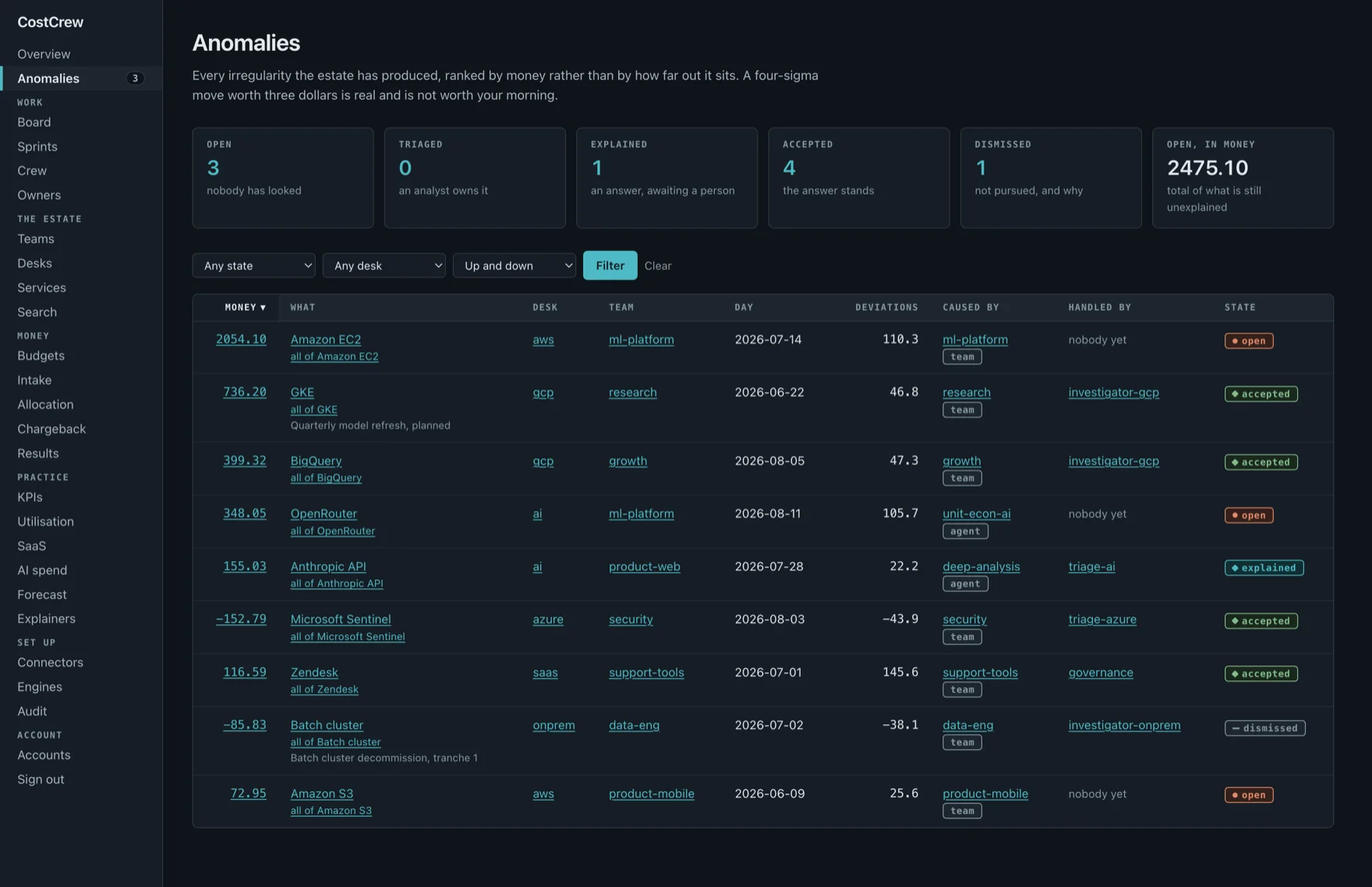Open the deep-analysis cause link

tap(981, 567)
